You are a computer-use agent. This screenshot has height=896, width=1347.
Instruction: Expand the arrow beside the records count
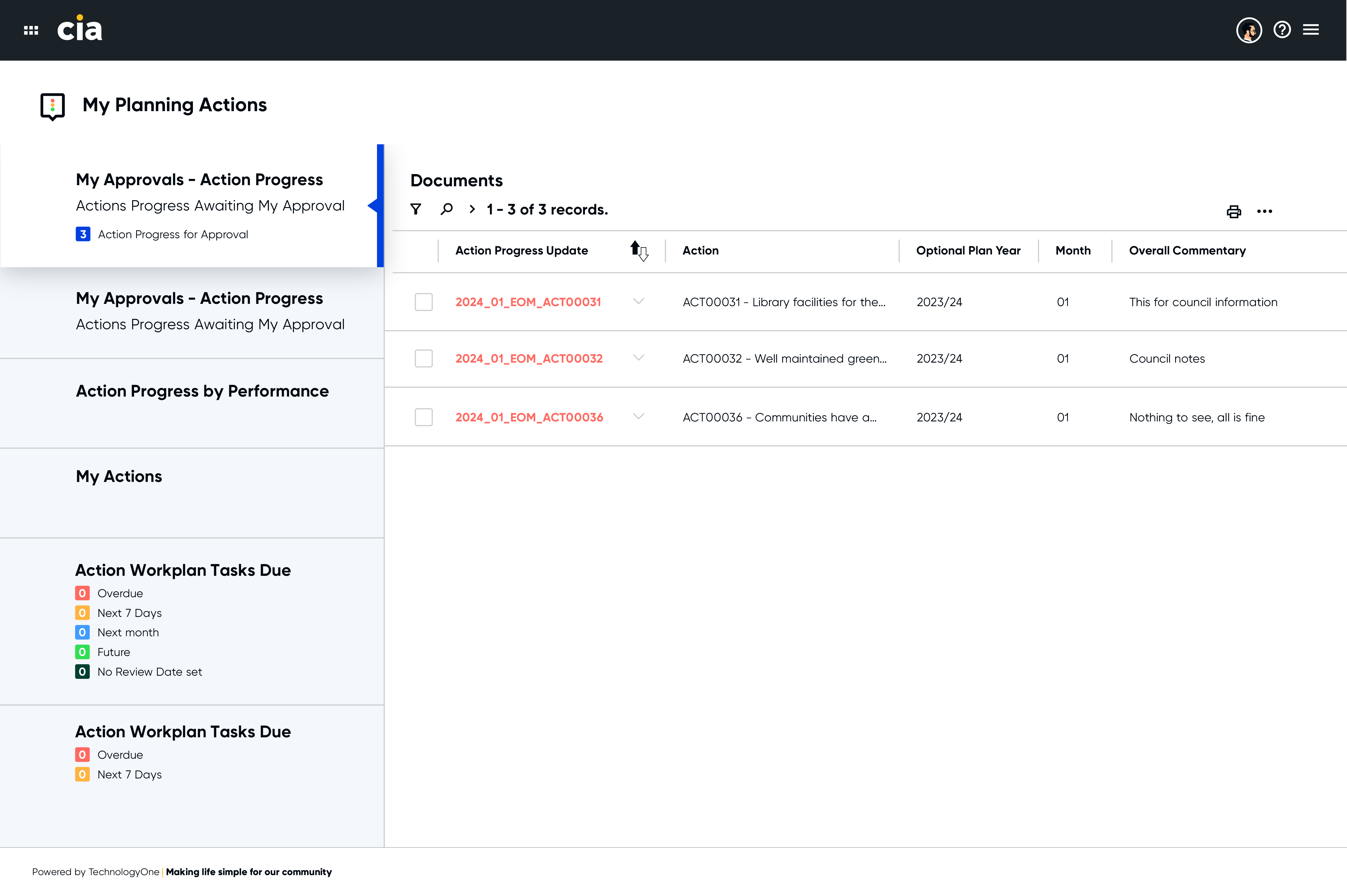click(x=472, y=209)
